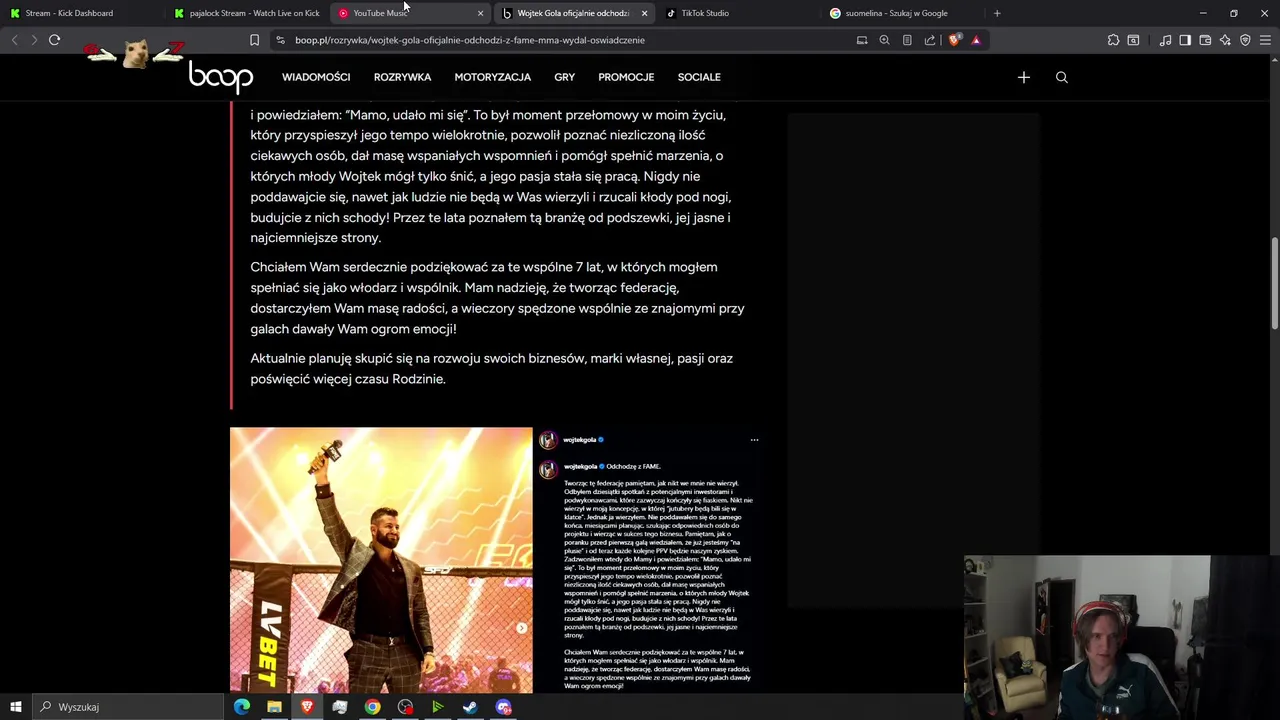The image size is (1280, 720).
Task: Click the plus icon in site header
Action: 1024,77
